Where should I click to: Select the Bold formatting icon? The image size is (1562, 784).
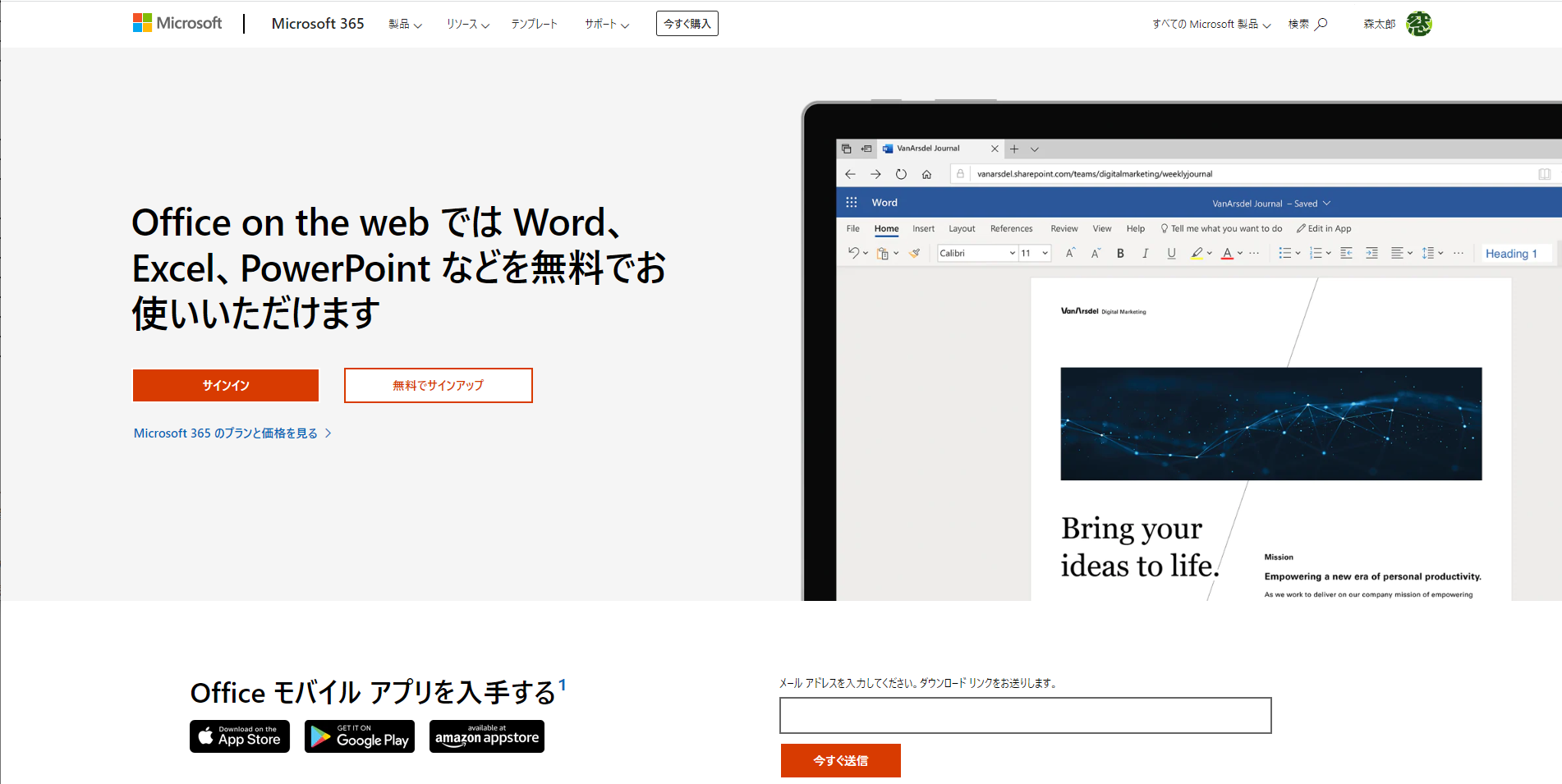[x=1119, y=254]
